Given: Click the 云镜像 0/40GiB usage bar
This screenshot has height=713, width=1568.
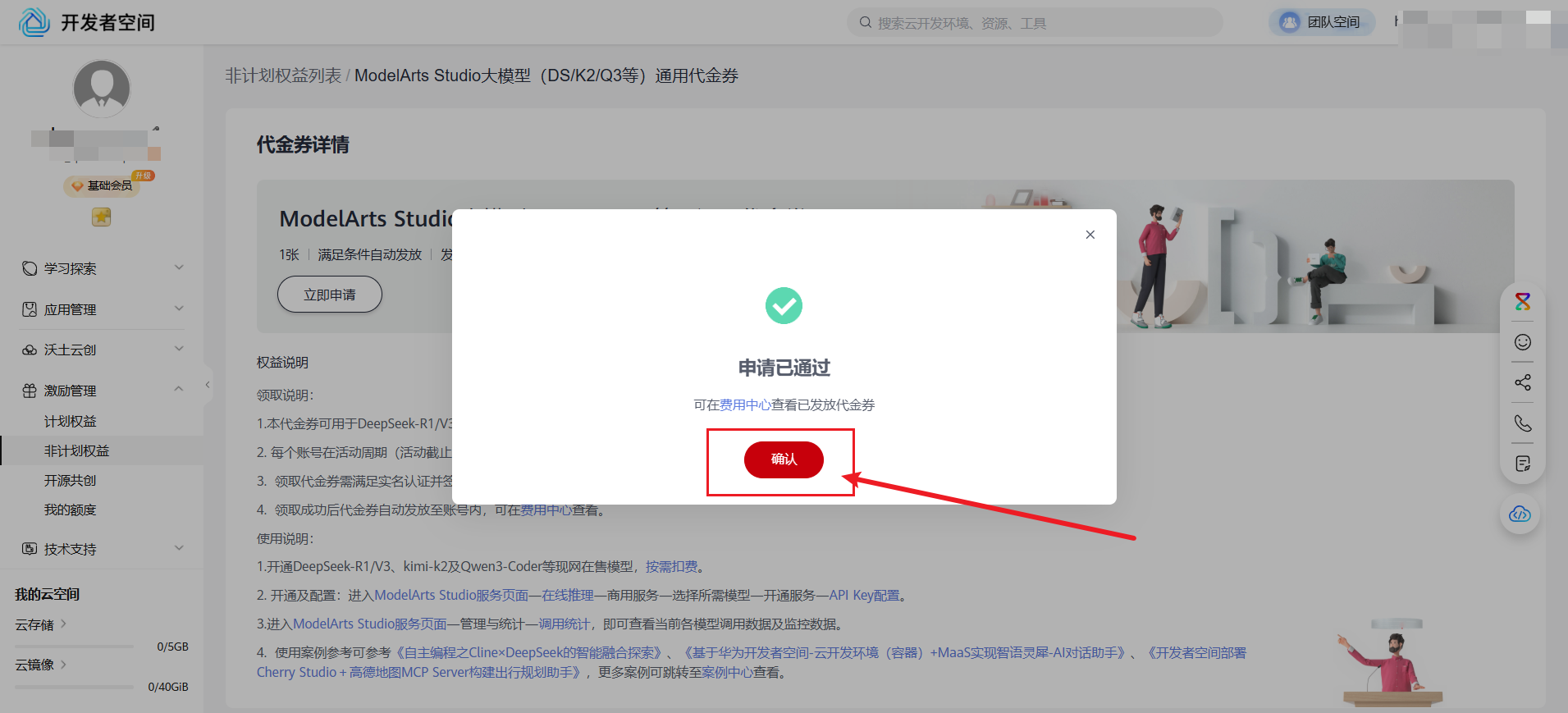Looking at the screenshot, I should pos(74,687).
